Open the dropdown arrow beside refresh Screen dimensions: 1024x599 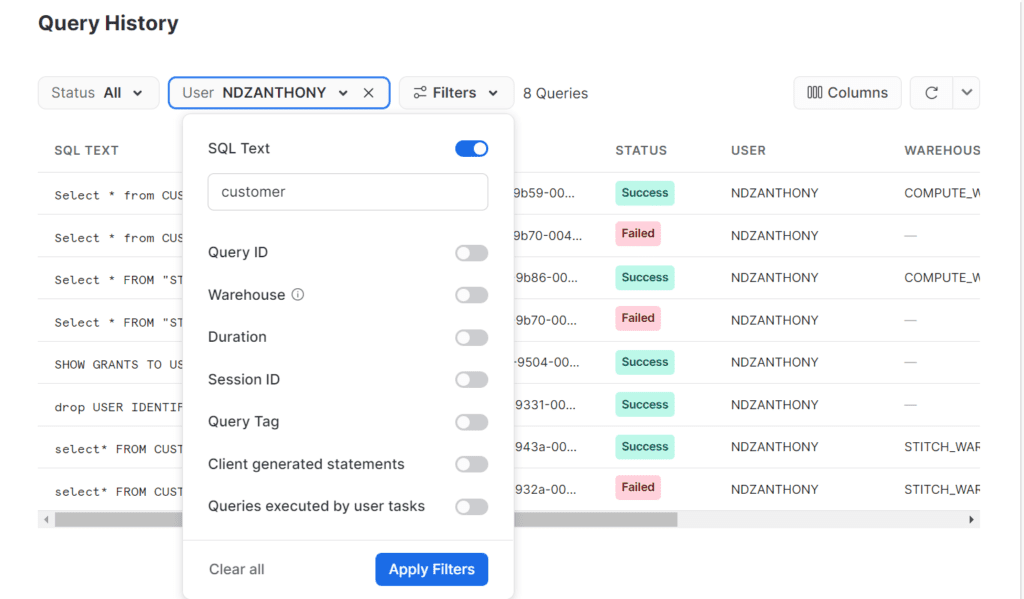(966, 93)
